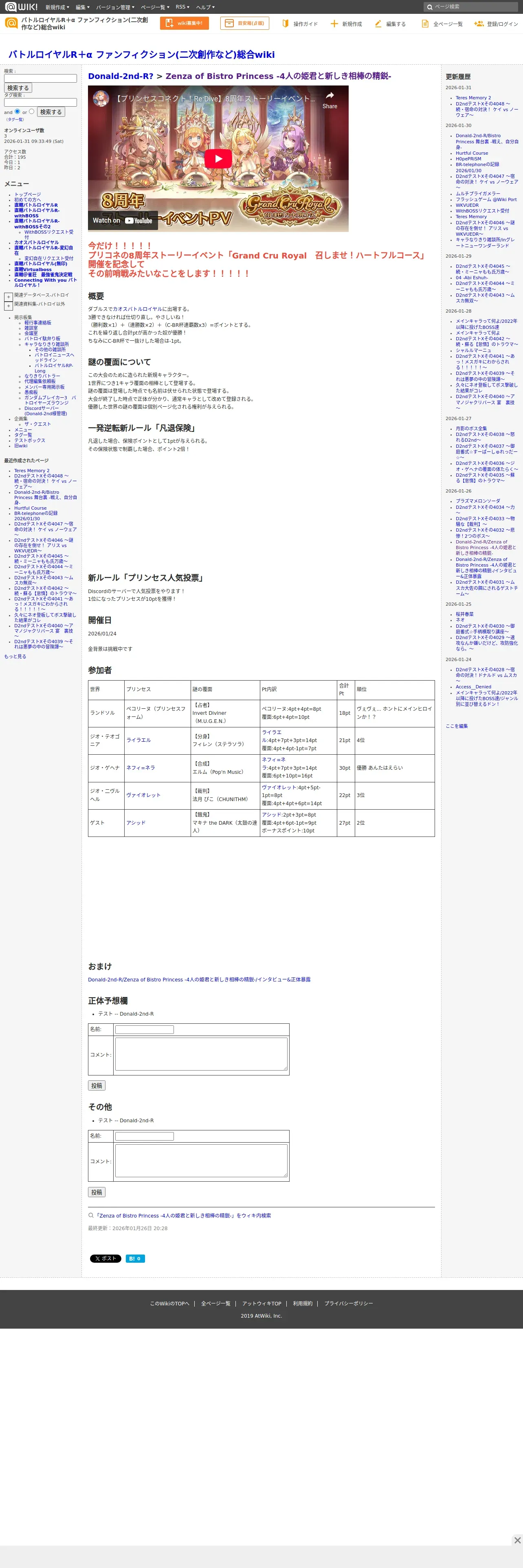Open 目安箱(β版) button
This screenshot has width=523, height=1568.
[244, 23]
